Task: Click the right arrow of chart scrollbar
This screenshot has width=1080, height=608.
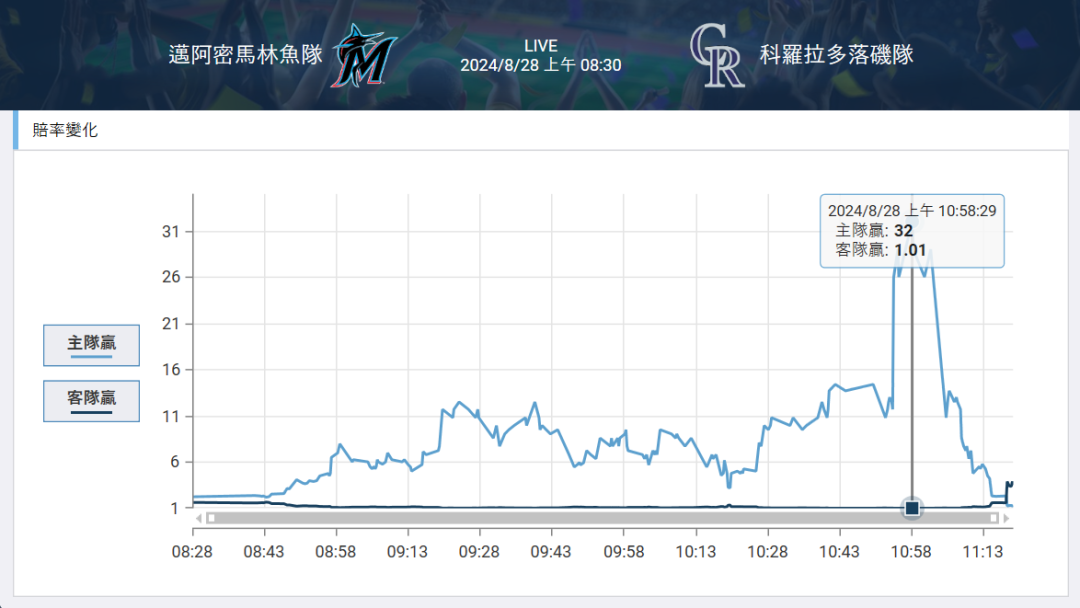Action: (1006, 518)
